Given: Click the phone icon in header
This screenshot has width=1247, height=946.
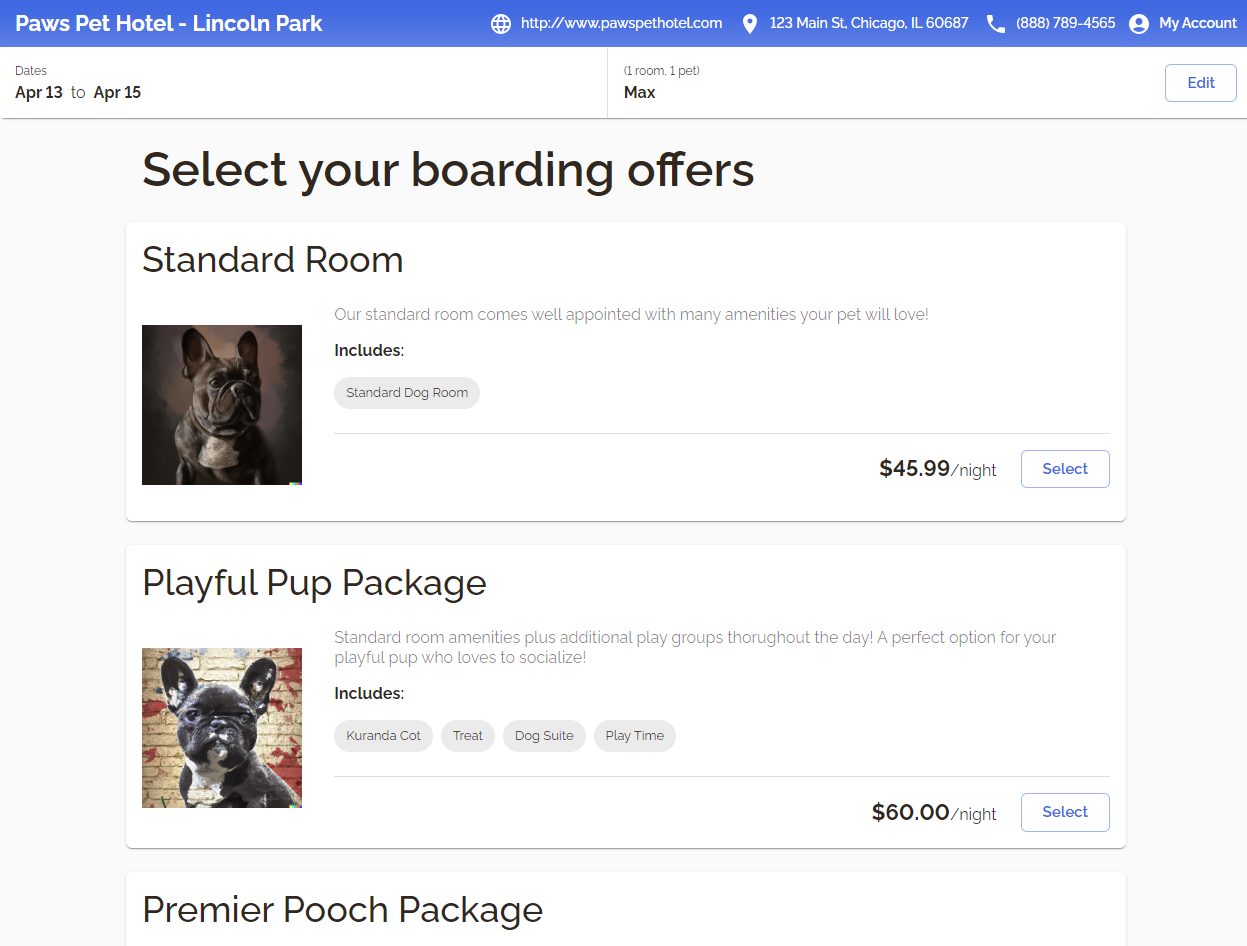Looking at the screenshot, I should (x=996, y=23).
